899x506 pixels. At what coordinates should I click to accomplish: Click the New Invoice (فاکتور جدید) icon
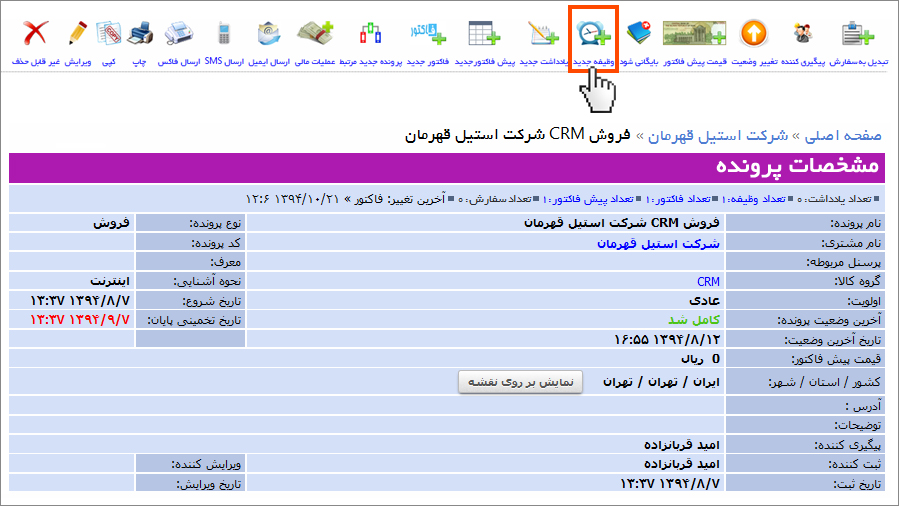pyautogui.click(x=428, y=33)
